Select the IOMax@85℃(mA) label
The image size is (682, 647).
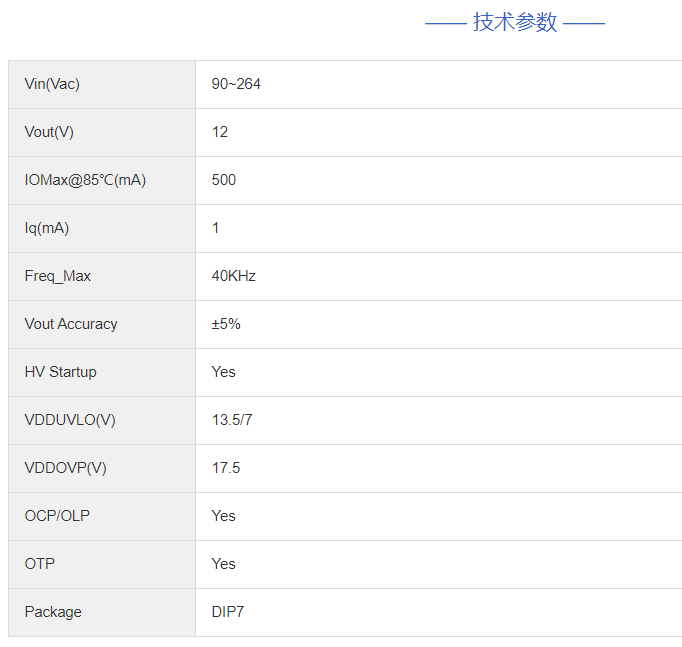(85, 180)
